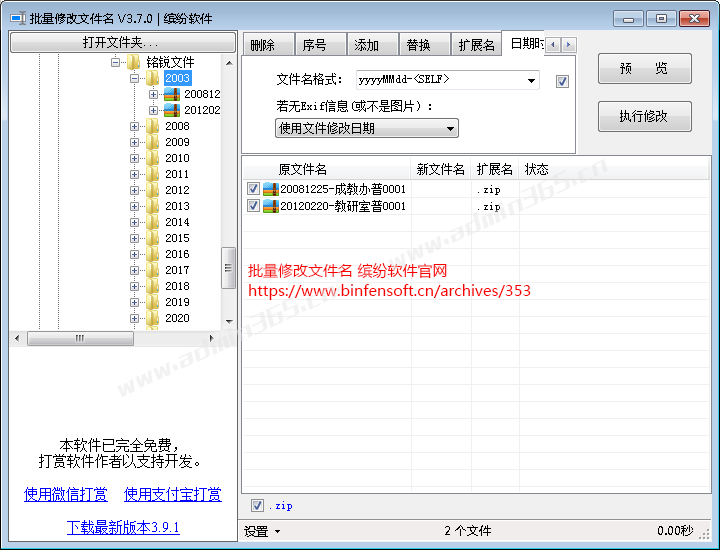Image resolution: width=720 pixels, height=550 pixels.
Task: Click the app icon in the title bar
Action: tap(18, 18)
